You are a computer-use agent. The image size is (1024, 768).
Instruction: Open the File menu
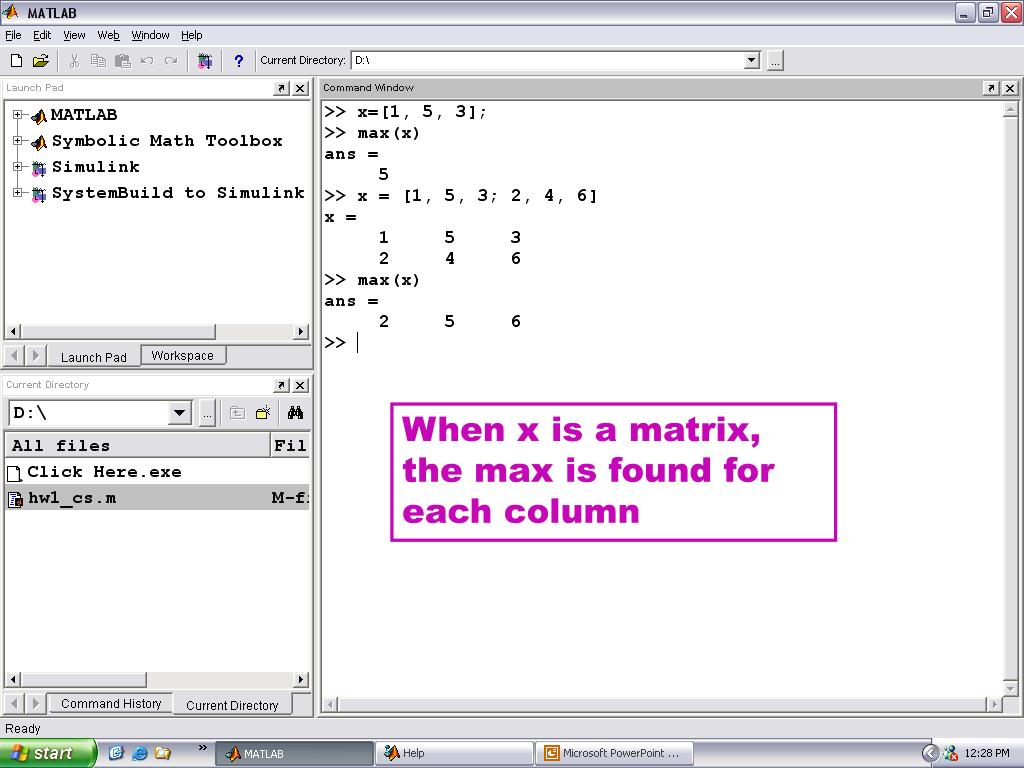(13, 35)
